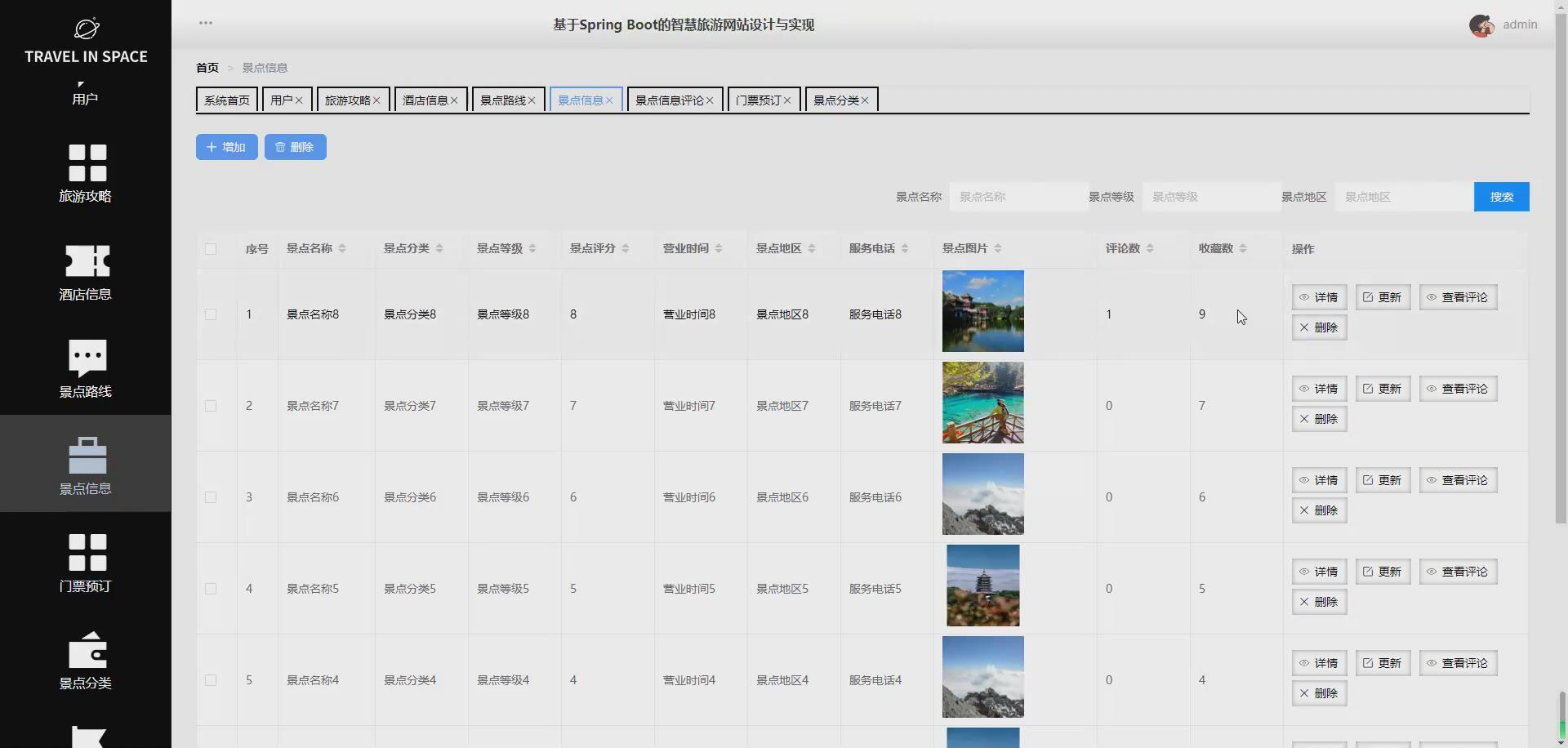Sort the table by 景点图片 arrows

coord(998,248)
